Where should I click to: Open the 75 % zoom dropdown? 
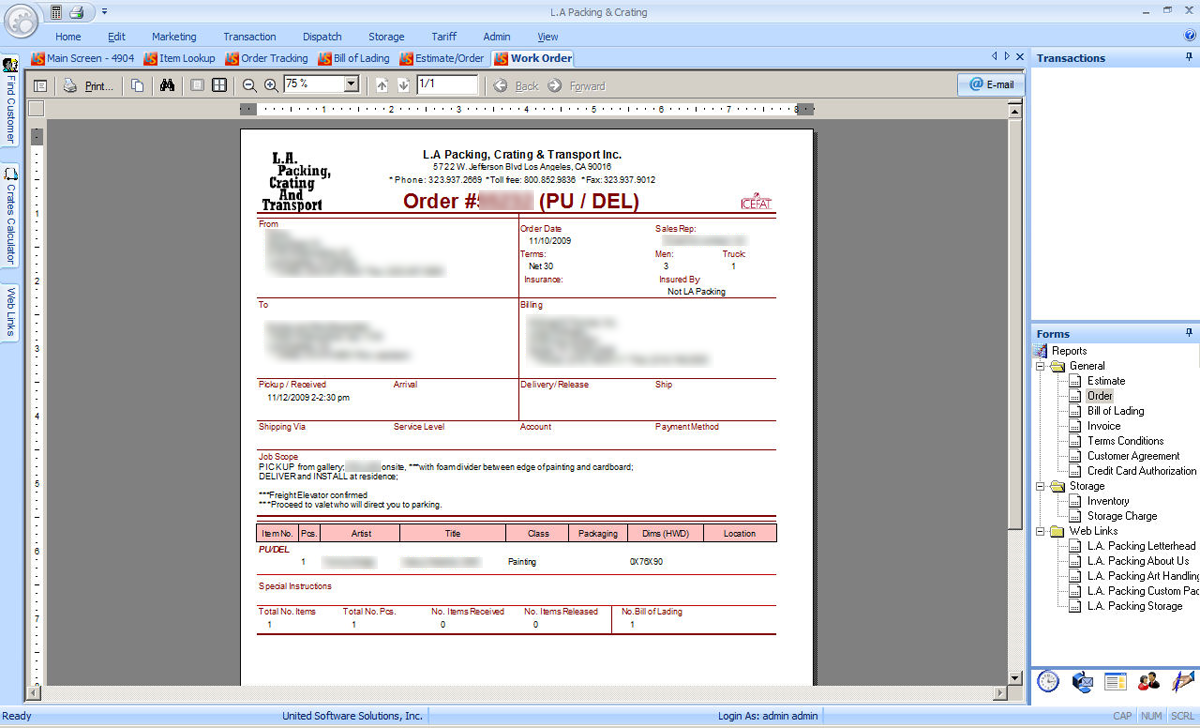pyautogui.click(x=351, y=86)
